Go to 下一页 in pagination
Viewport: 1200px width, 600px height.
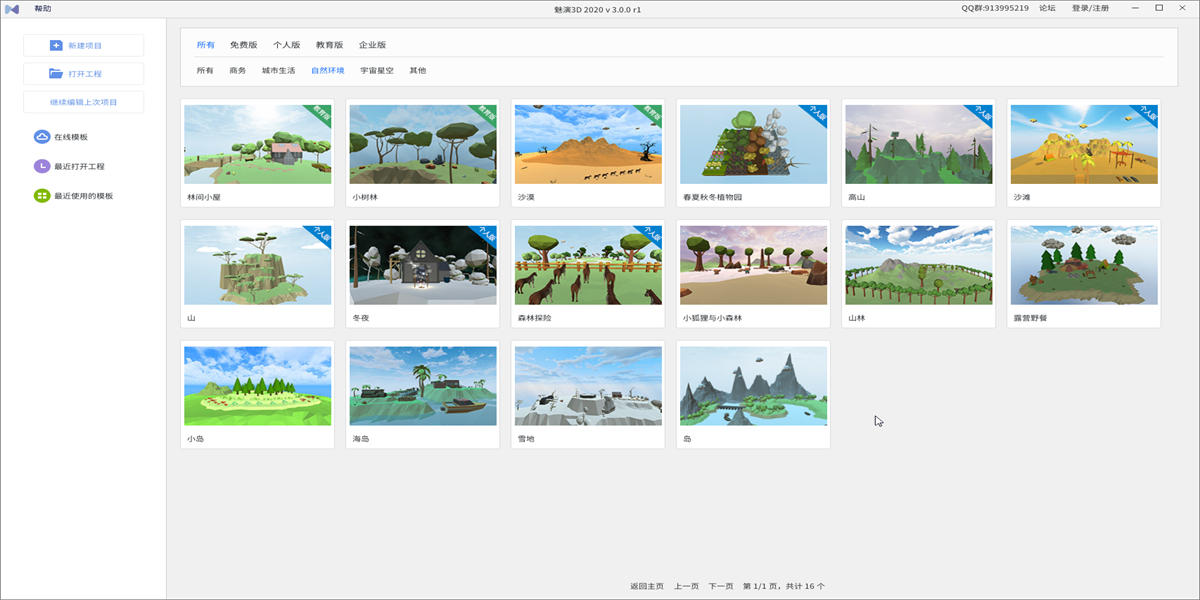pyautogui.click(x=721, y=586)
